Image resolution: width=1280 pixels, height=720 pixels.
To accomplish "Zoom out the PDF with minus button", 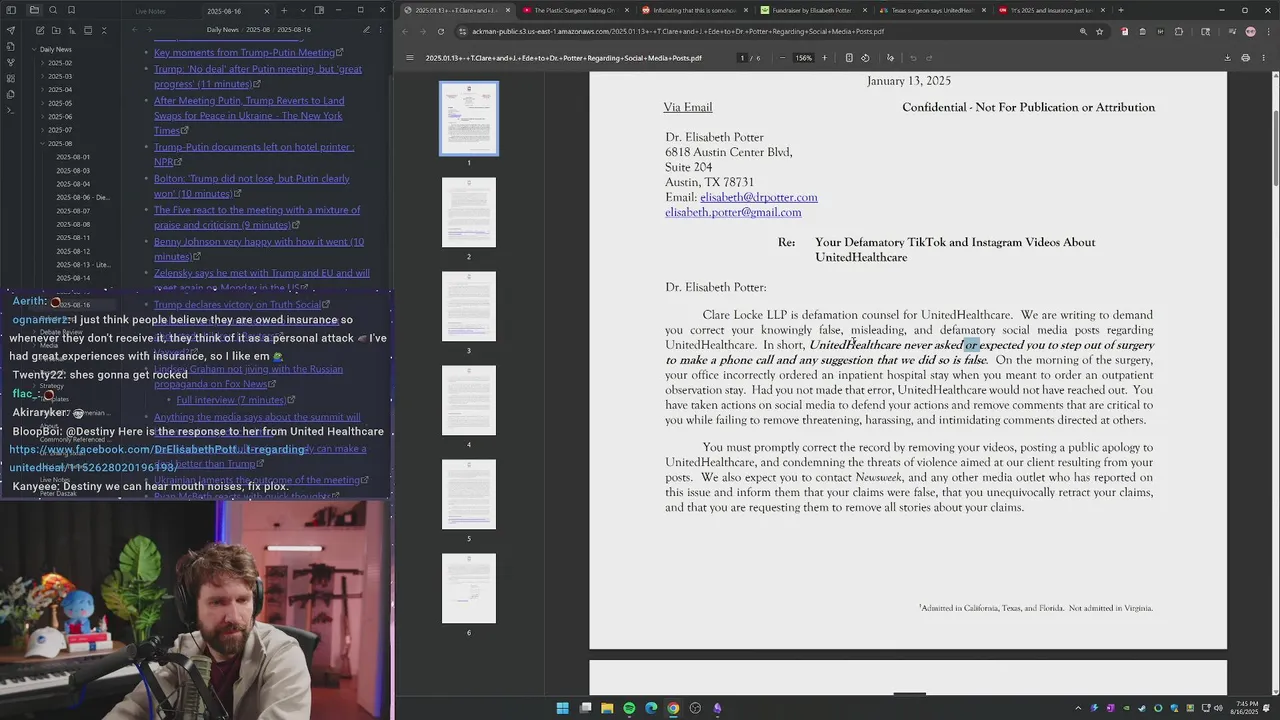I will 782,58.
